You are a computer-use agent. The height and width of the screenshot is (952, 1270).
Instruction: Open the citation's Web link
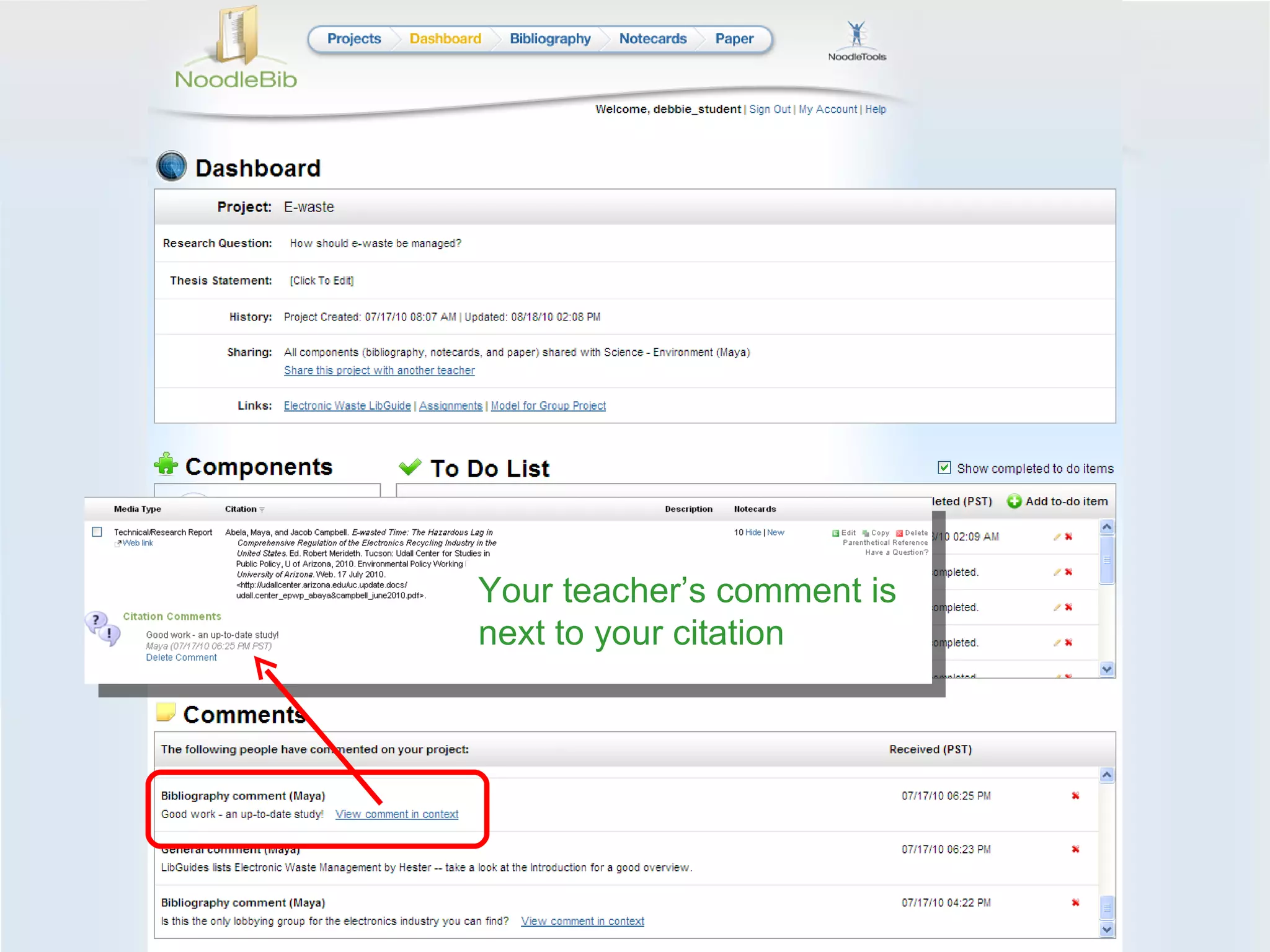137,543
